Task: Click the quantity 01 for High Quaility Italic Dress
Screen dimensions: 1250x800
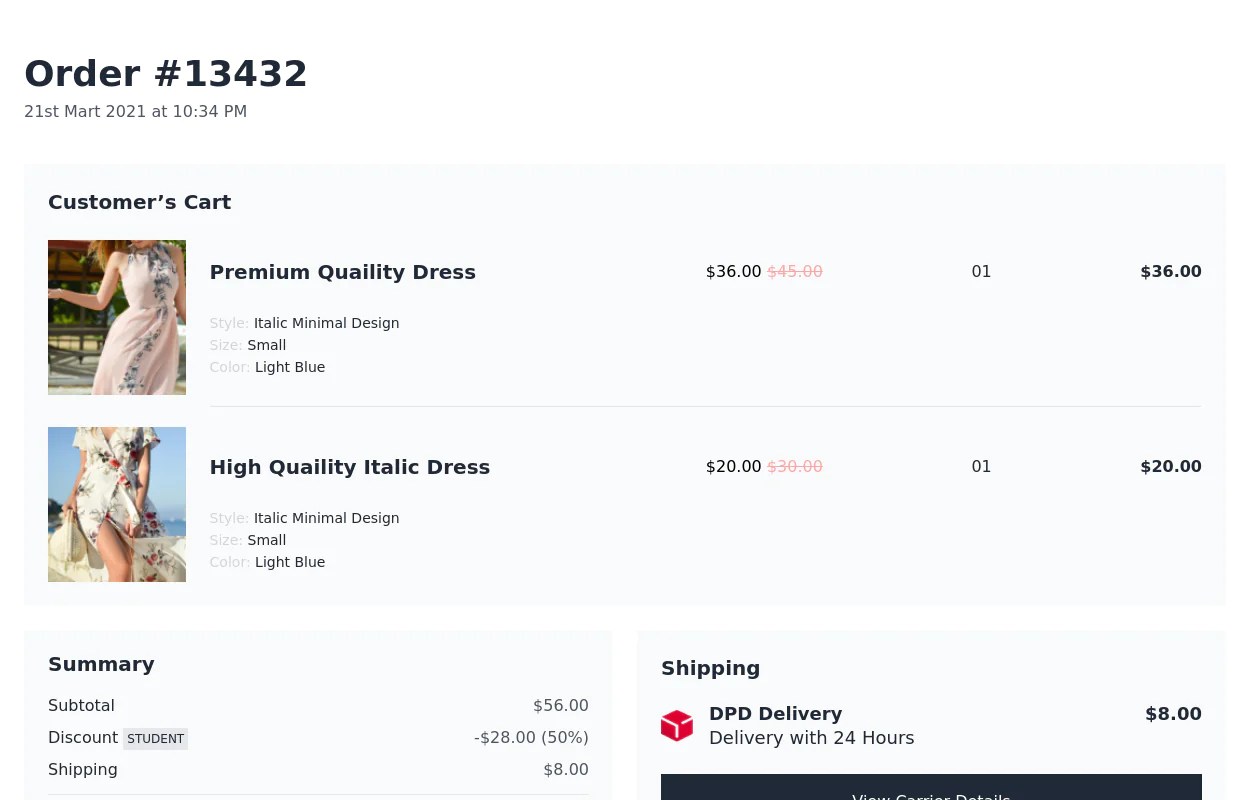Action: click(x=981, y=466)
